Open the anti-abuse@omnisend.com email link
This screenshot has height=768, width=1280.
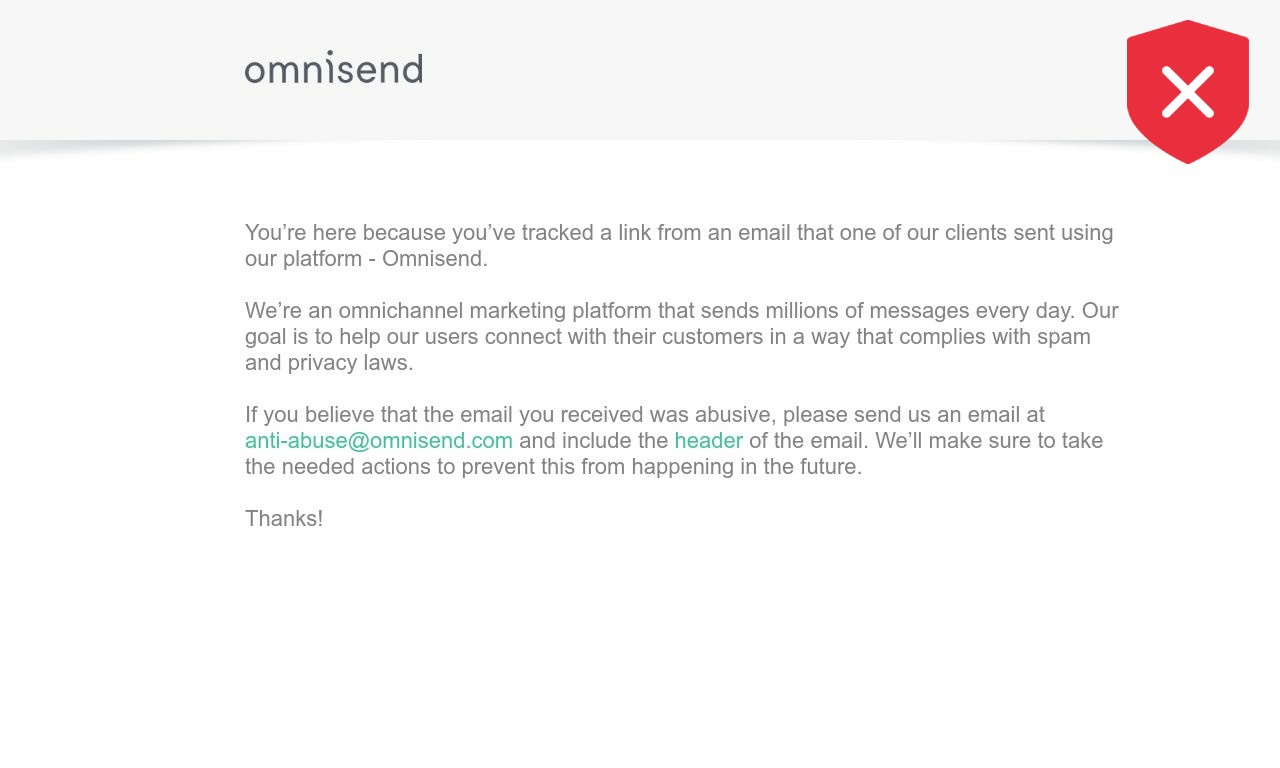379,441
